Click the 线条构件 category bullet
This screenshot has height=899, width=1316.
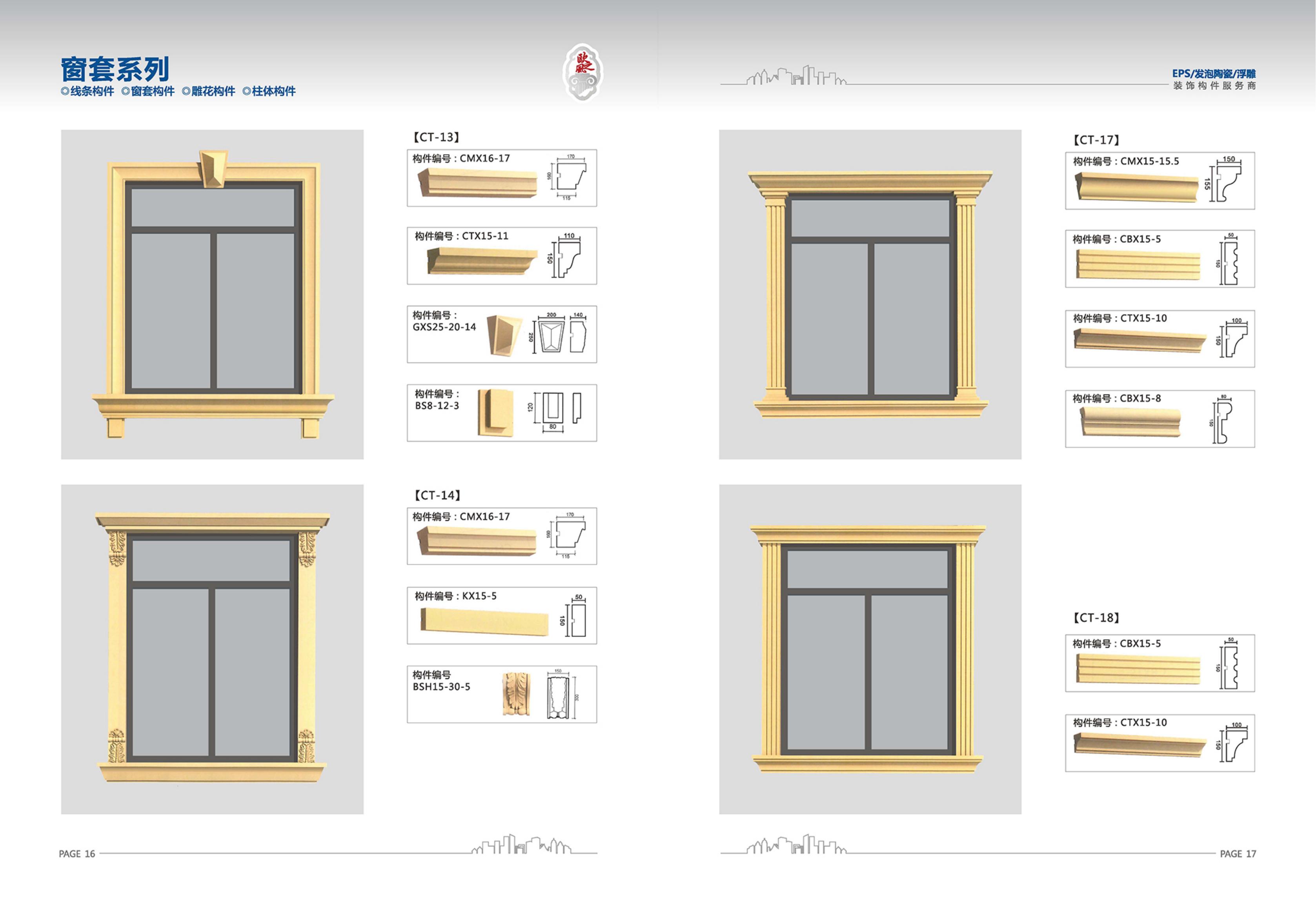click(87, 91)
